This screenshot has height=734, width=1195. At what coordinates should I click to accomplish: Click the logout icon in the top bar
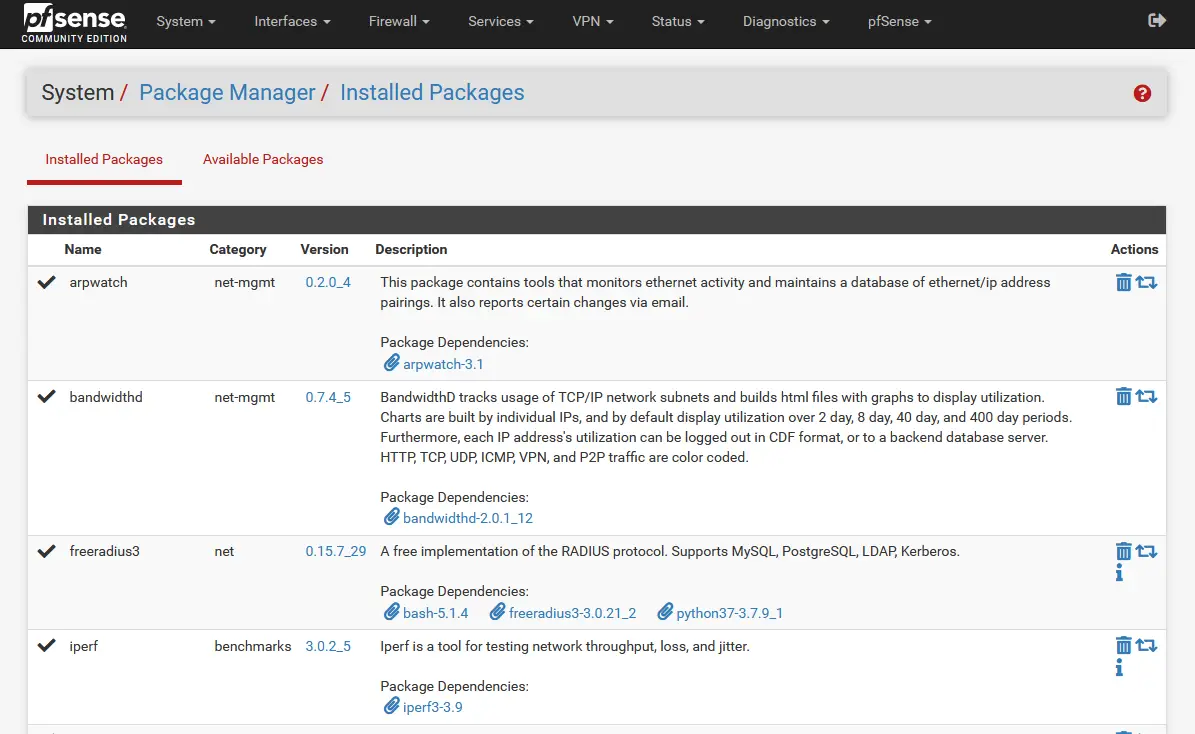[x=1157, y=21]
